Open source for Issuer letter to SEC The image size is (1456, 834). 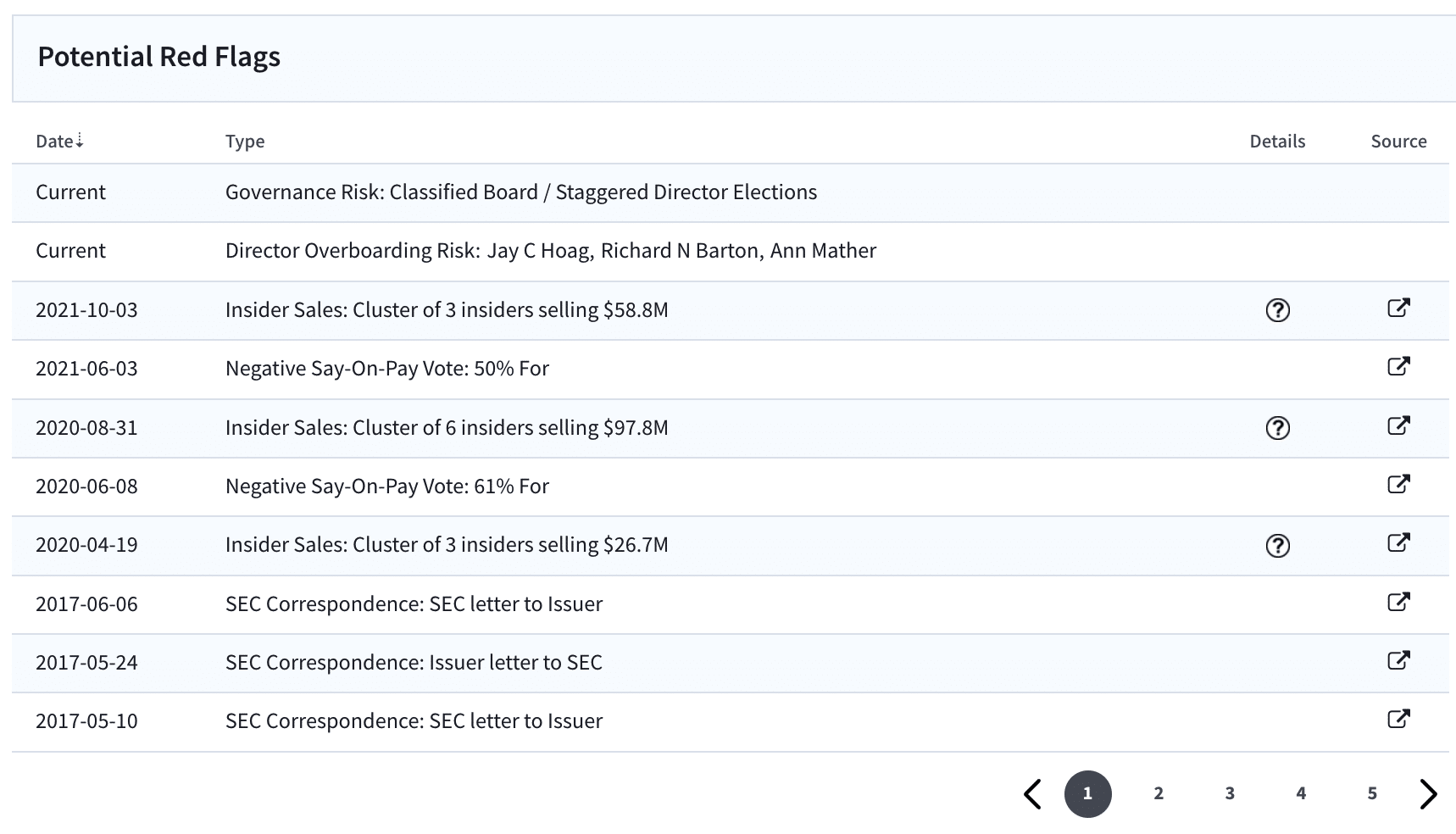click(x=1398, y=660)
